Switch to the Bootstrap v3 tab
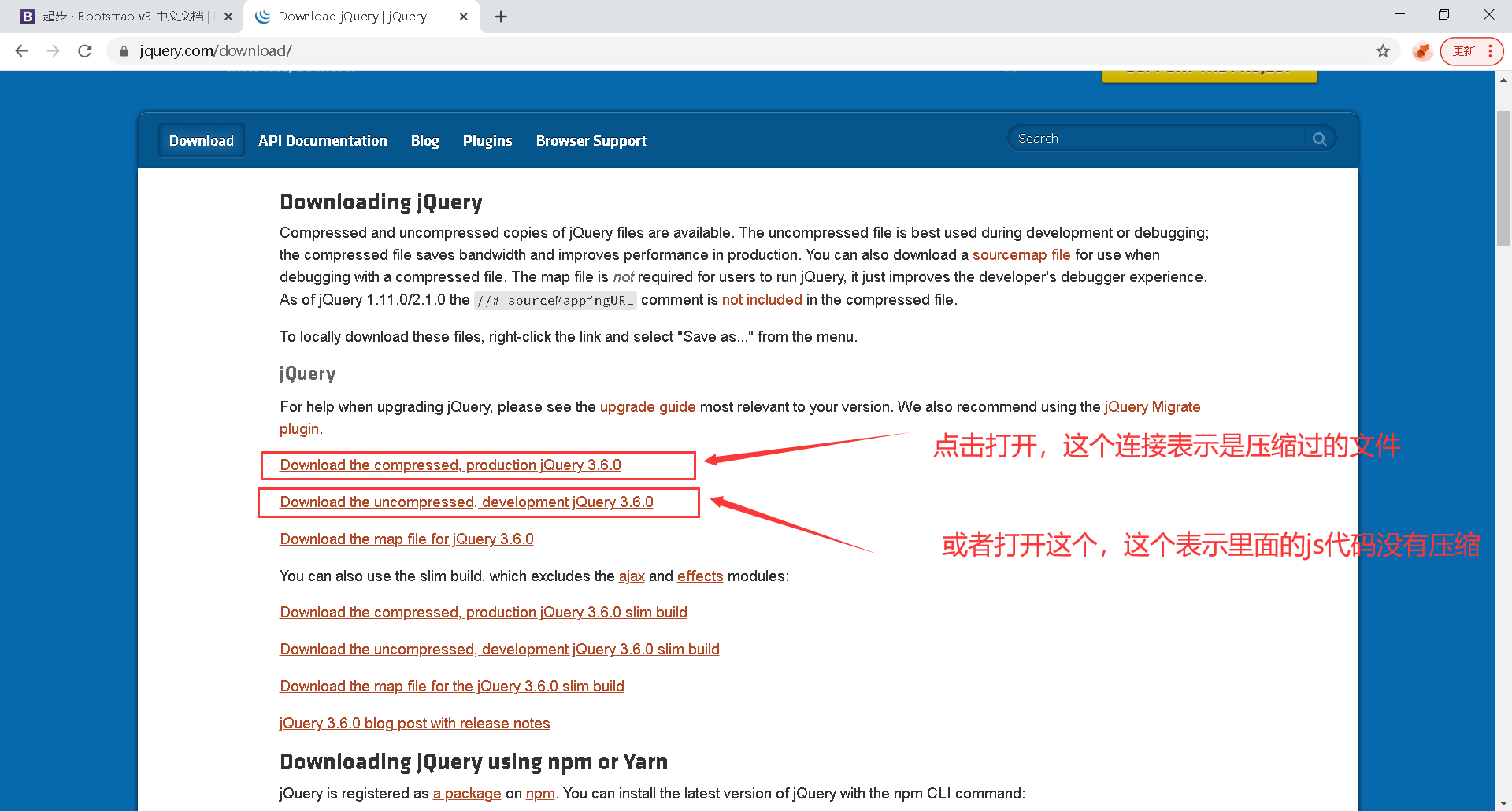The image size is (1512, 811). tap(118, 16)
